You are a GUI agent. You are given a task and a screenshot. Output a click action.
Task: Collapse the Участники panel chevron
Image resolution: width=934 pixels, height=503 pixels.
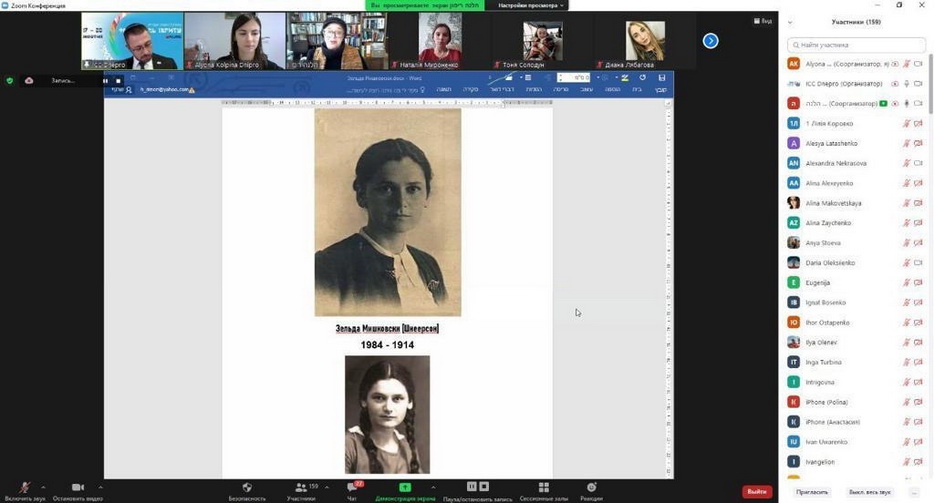pos(791,21)
